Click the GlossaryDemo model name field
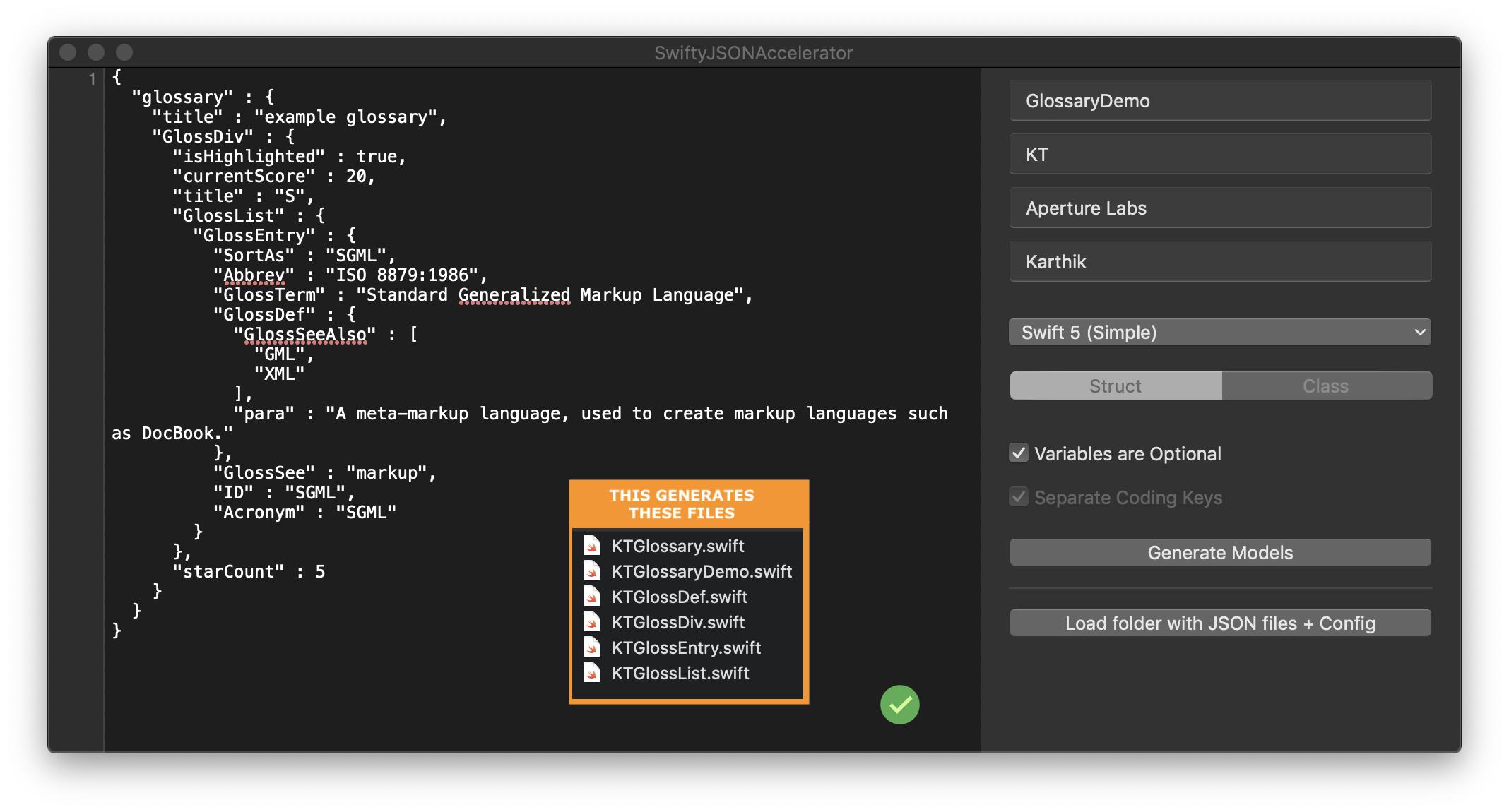Screen dimensions: 1509x812 (1219, 101)
